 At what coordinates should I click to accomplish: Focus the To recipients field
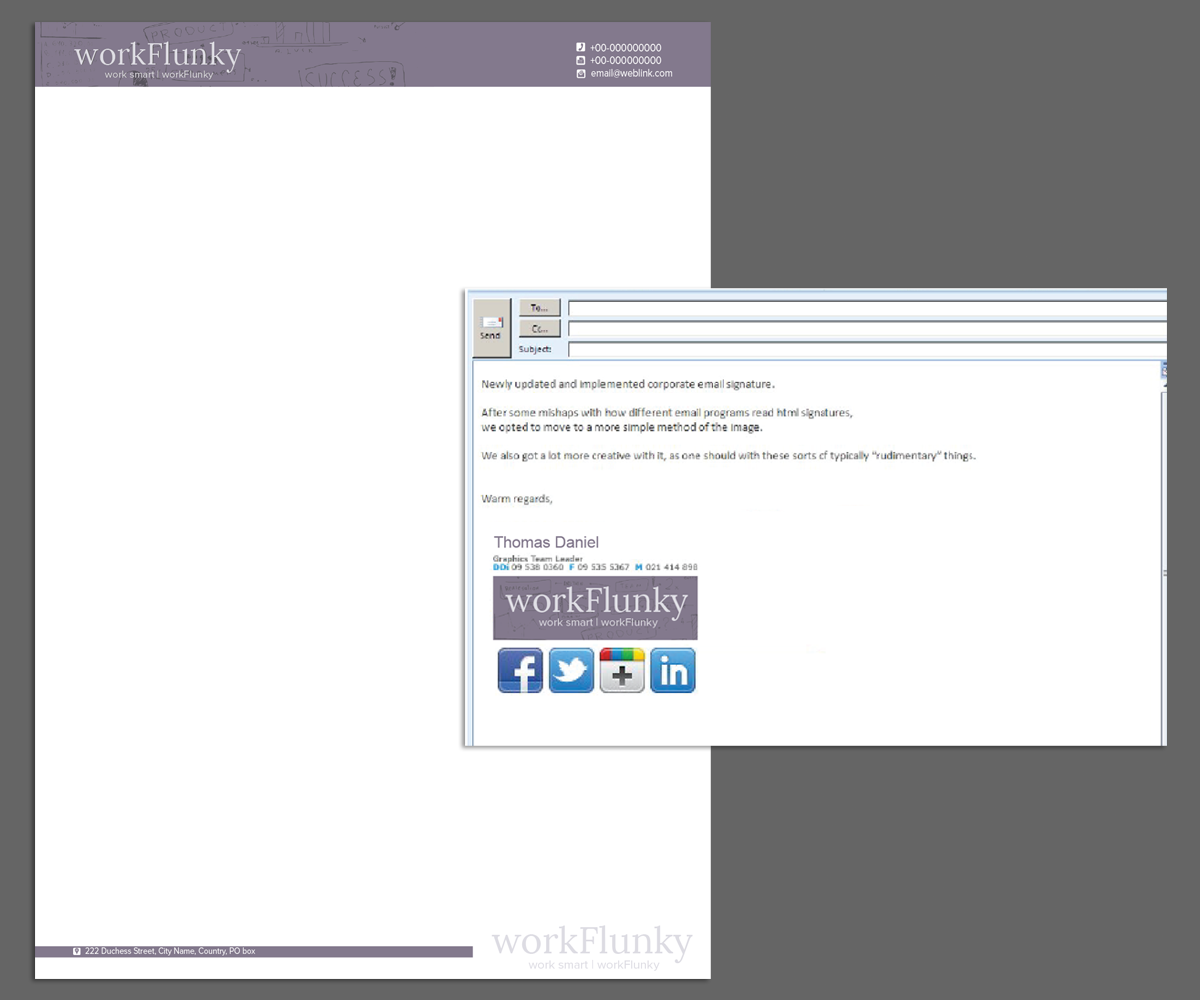[867, 308]
